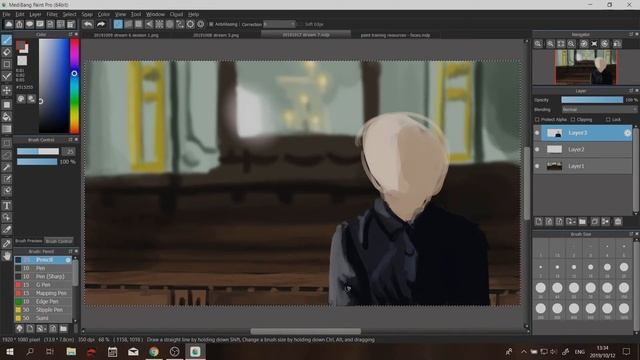Screen dimensions: 640x360
Task: Hide Layer1 visibility dot
Action: point(537,166)
